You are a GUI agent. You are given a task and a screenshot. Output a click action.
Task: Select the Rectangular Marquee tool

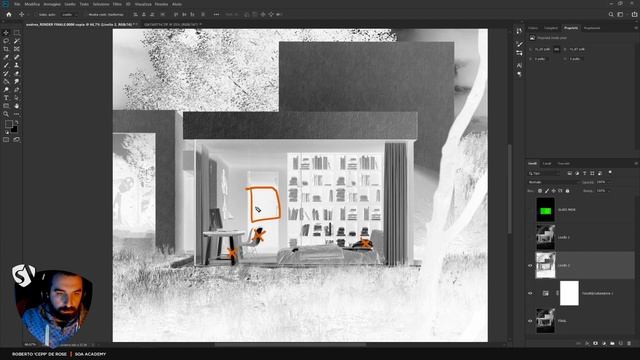(x=17, y=32)
